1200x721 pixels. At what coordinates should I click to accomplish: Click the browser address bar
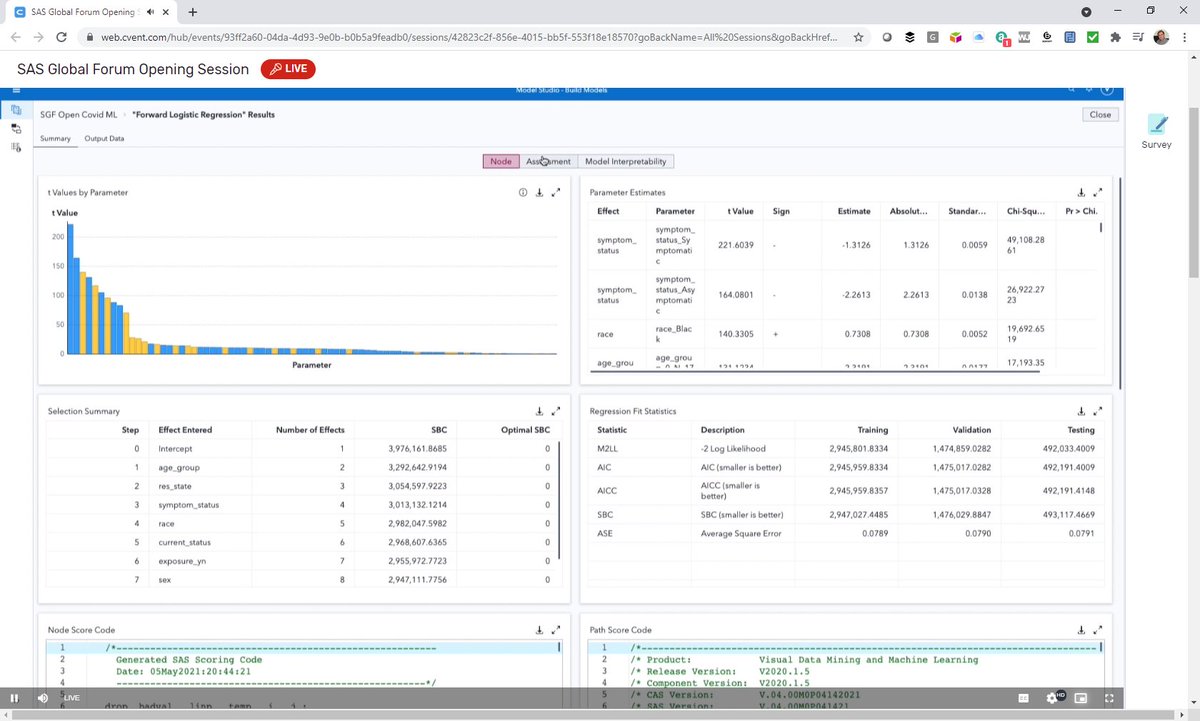pyautogui.click(x=470, y=37)
